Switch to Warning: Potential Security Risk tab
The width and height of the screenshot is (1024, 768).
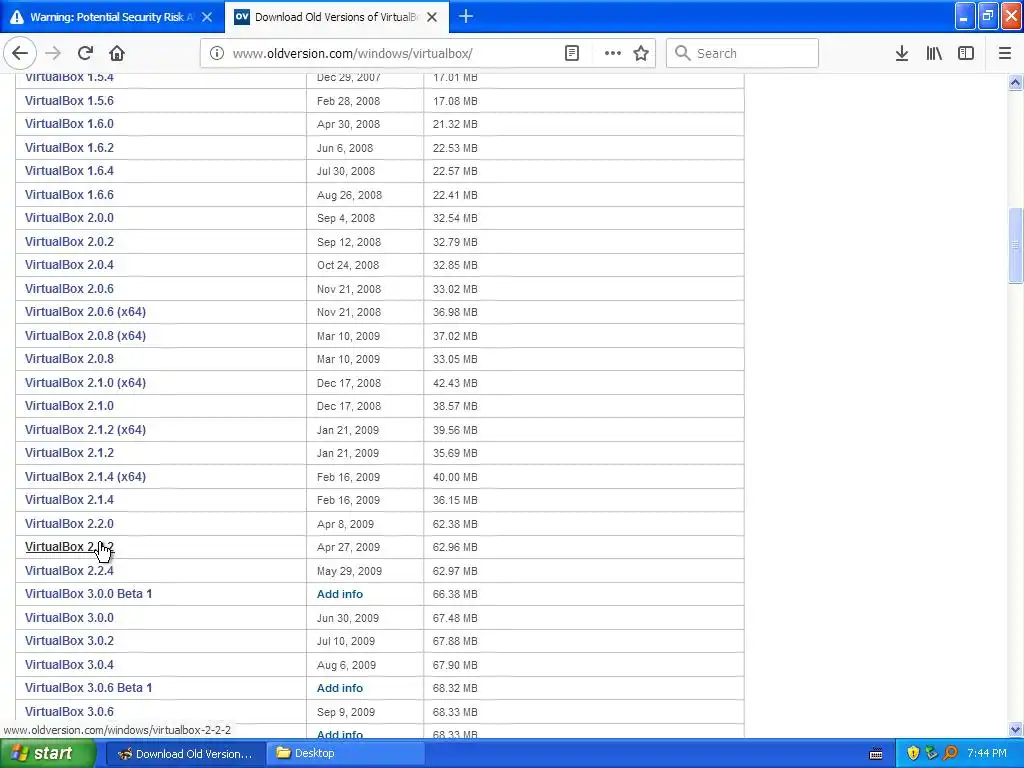tap(112, 17)
